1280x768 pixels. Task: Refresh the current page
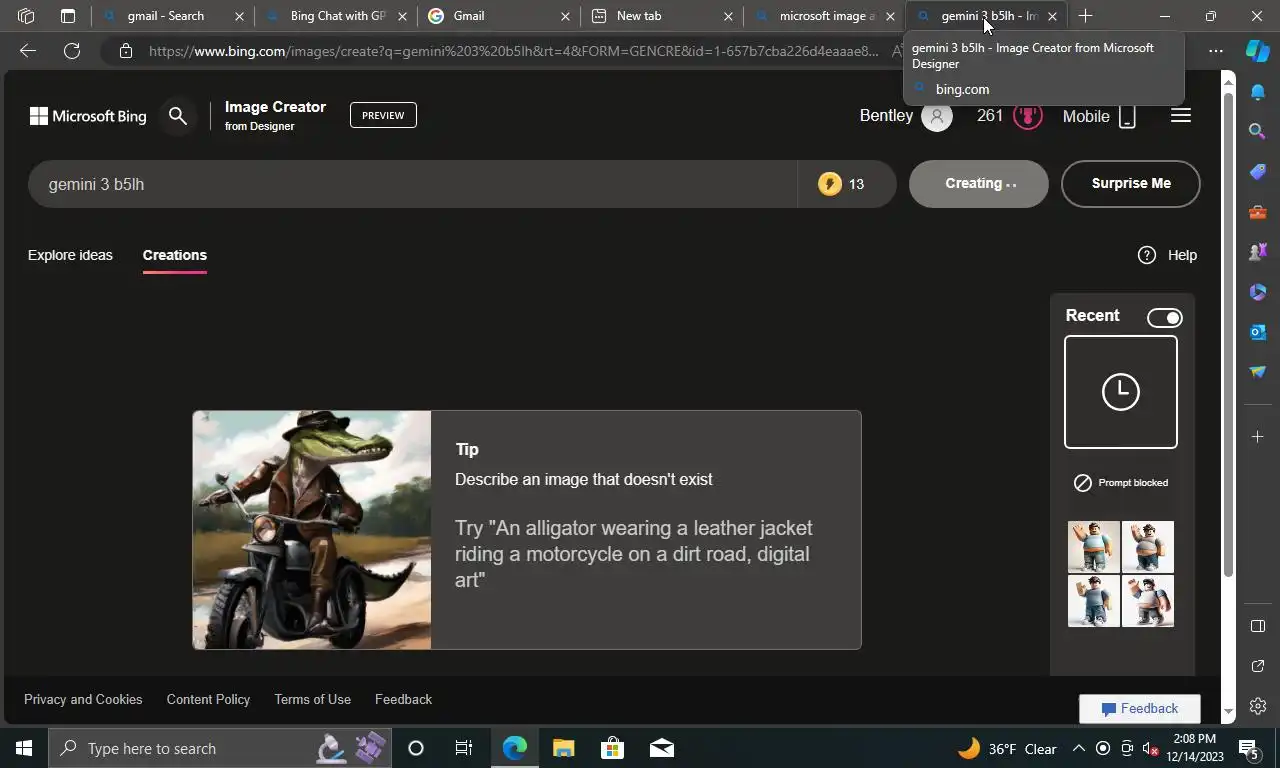point(72,51)
